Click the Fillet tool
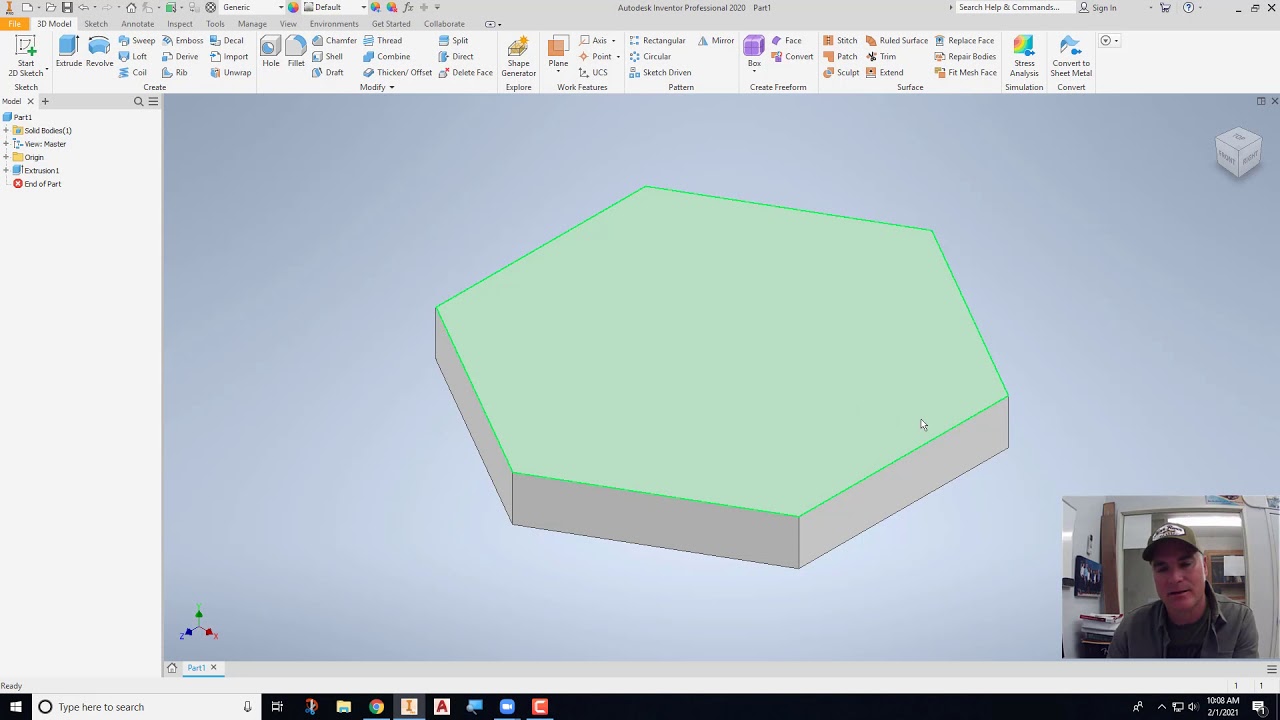 tap(296, 52)
